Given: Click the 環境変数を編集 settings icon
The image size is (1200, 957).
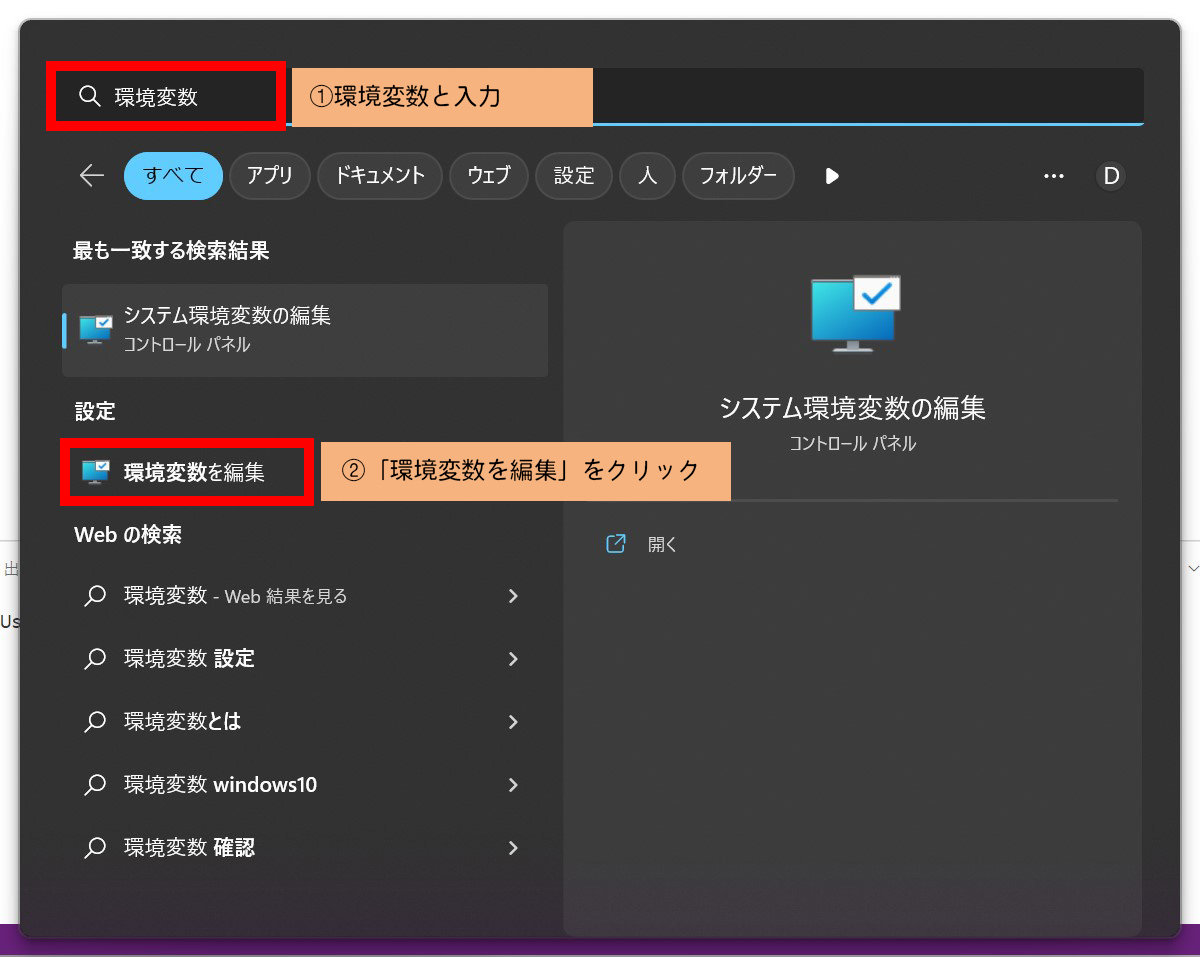Looking at the screenshot, I should coord(93,471).
